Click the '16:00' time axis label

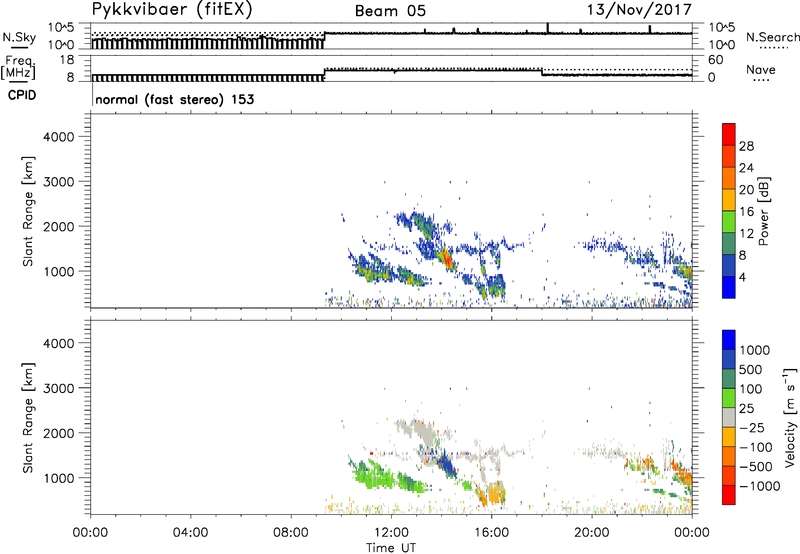(x=491, y=532)
